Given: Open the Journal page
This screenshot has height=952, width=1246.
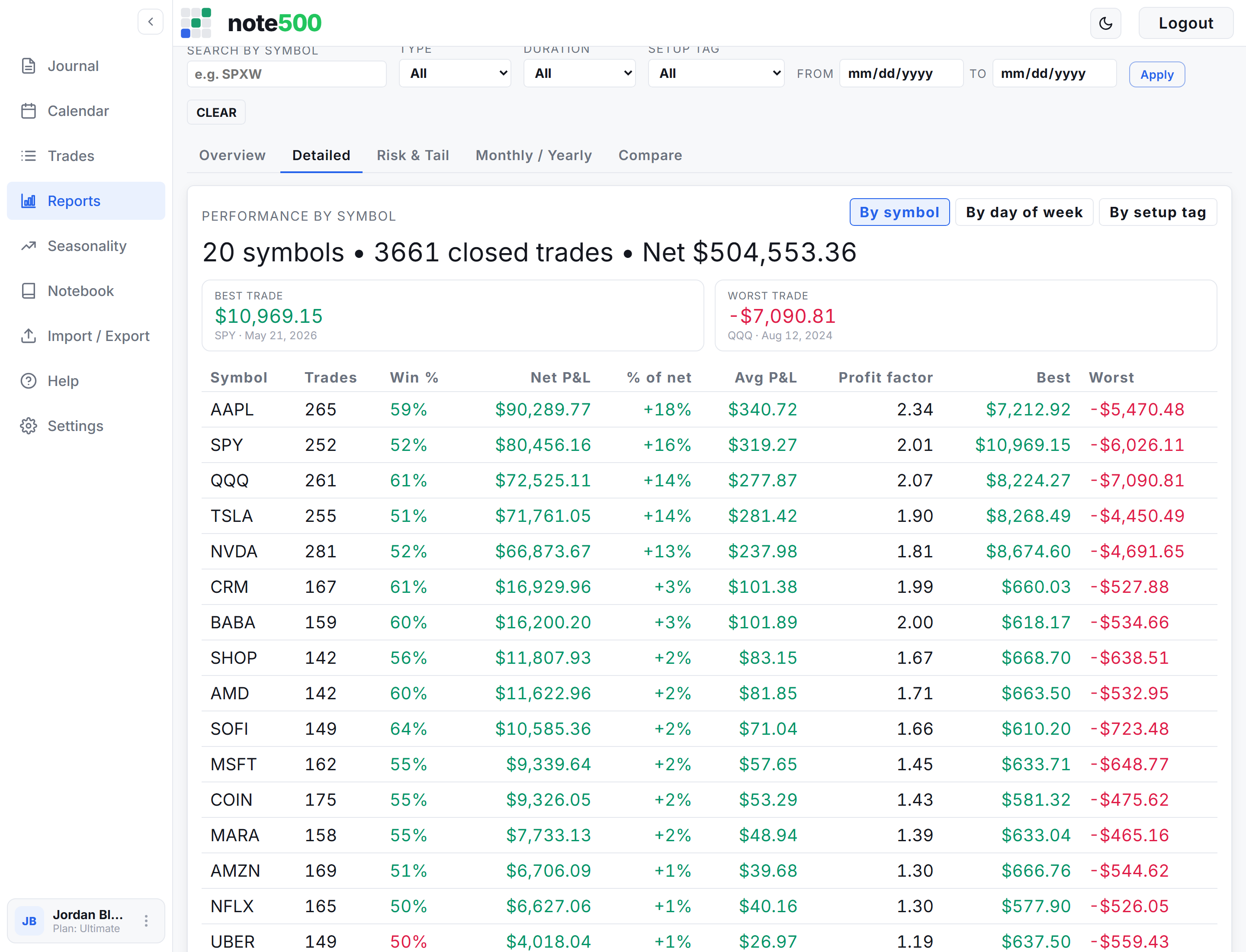Looking at the screenshot, I should [86, 66].
